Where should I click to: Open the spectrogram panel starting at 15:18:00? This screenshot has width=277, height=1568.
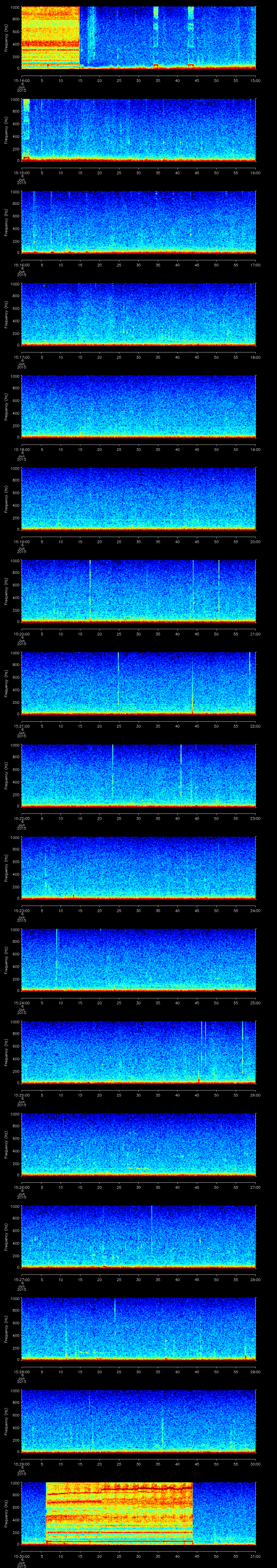(138, 407)
